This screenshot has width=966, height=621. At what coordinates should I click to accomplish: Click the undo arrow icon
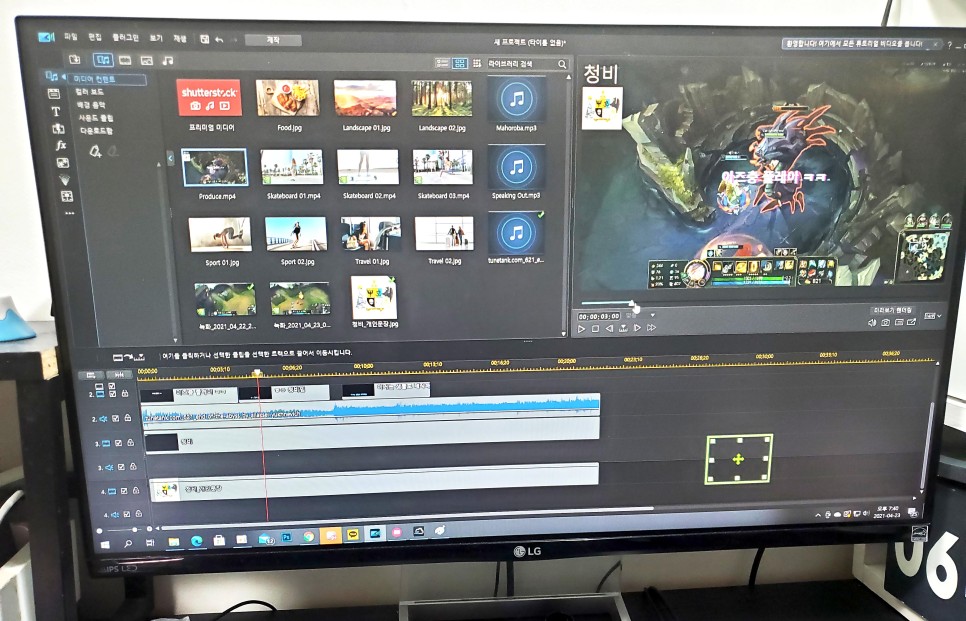tap(219, 39)
